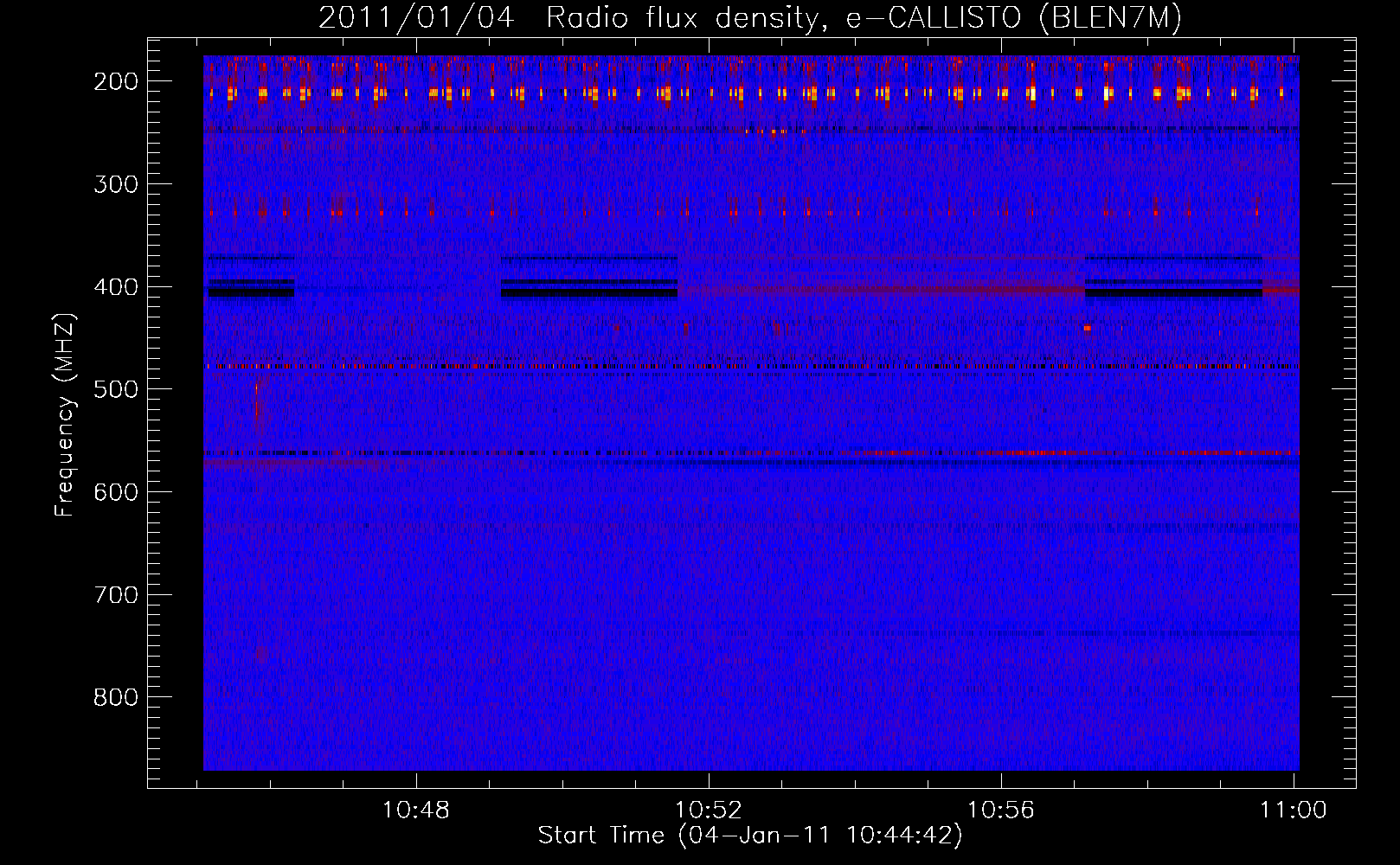Select the 600 frequency tick label
Image resolution: width=1400 pixels, height=865 pixels.
pos(116,492)
